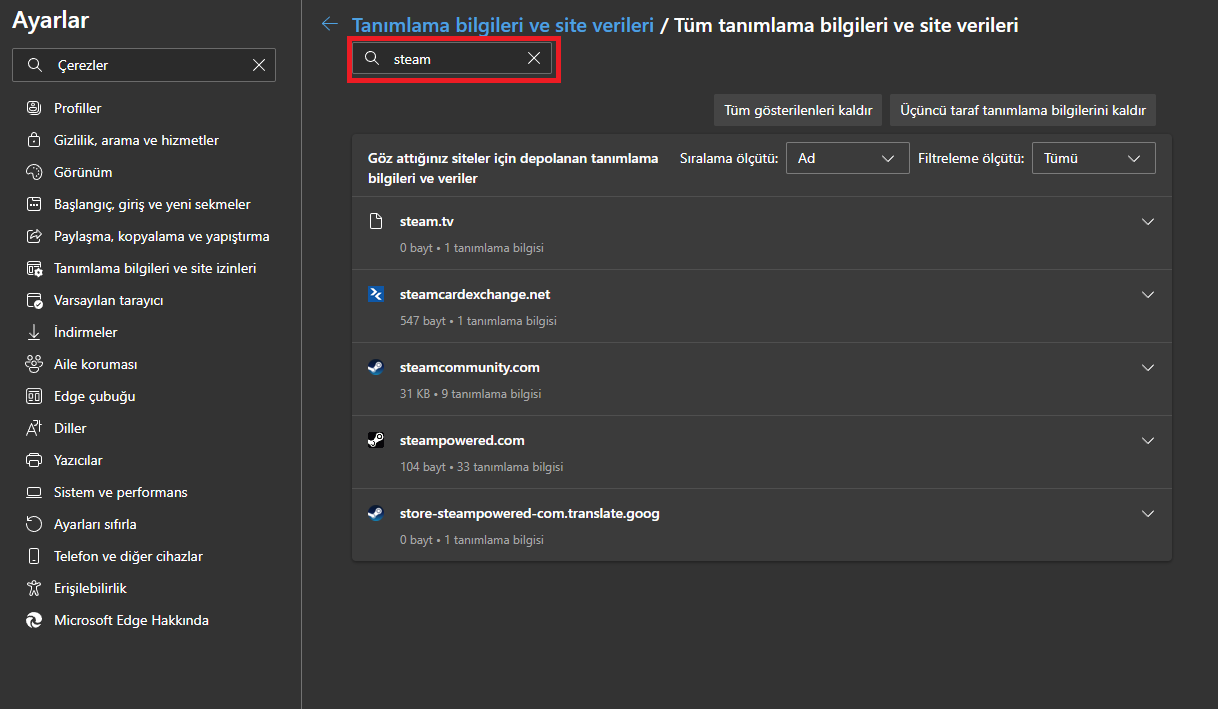Click the Aile koruması icon
This screenshot has width=1218, height=709.
coord(35,364)
